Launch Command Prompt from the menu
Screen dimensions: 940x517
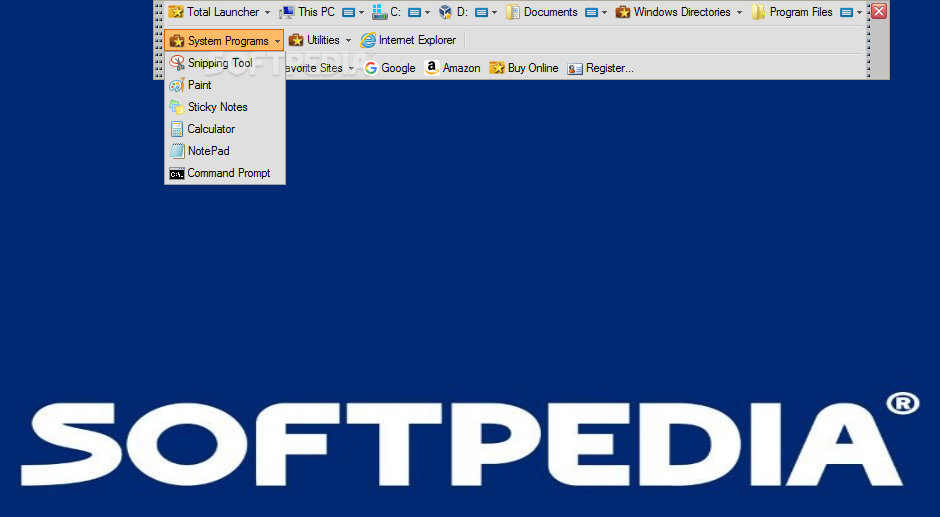click(x=225, y=173)
